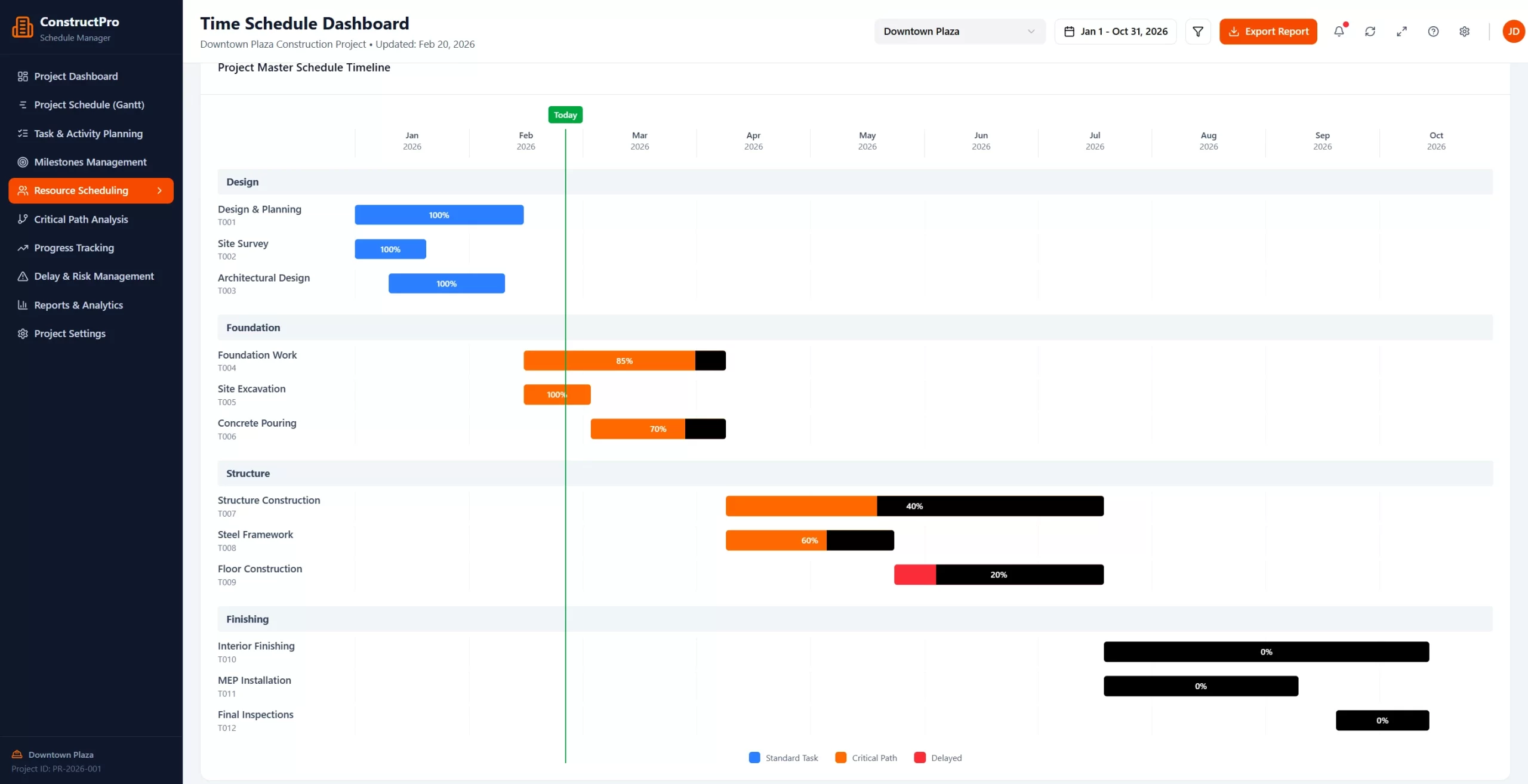Click the Export Report button
The height and width of the screenshot is (784, 1528).
pos(1268,31)
